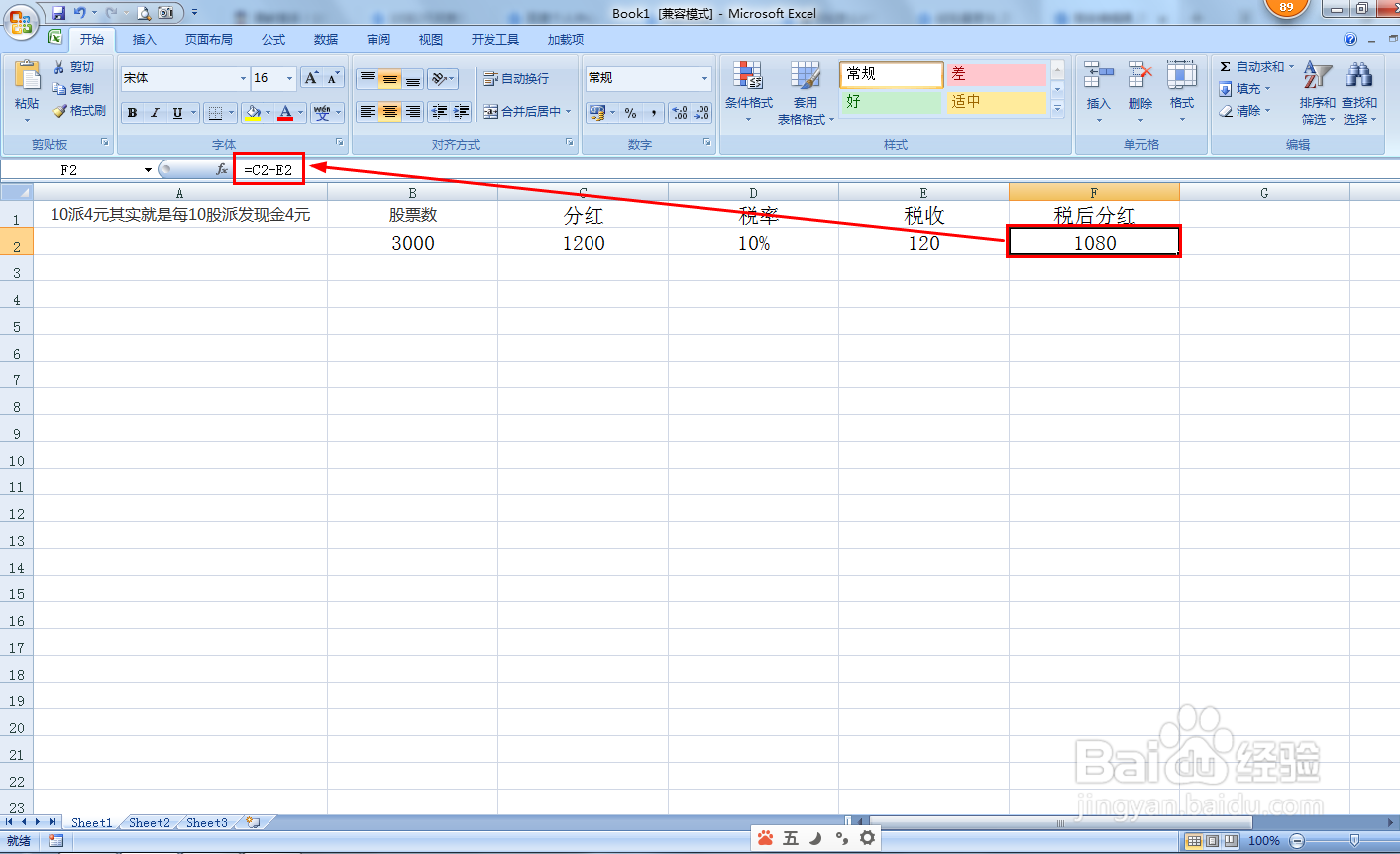
Task: Open number format dropdown 常规
Action: tap(704, 78)
